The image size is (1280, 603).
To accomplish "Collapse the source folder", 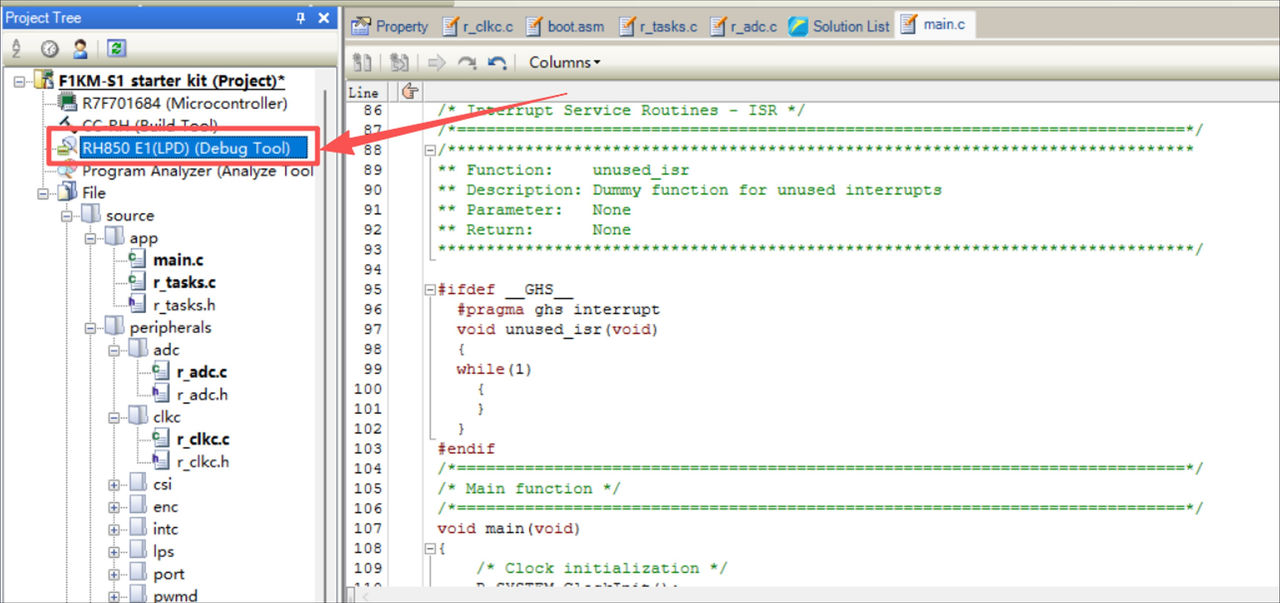I will pyautogui.click(x=67, y=215).
